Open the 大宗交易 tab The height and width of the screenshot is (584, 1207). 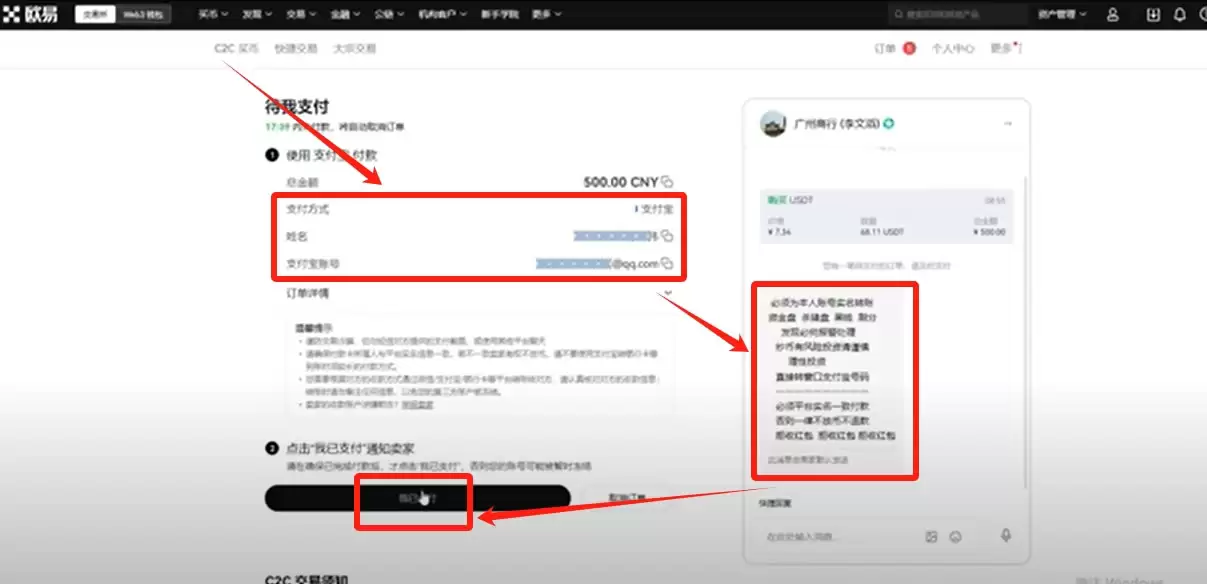(355, 47)
